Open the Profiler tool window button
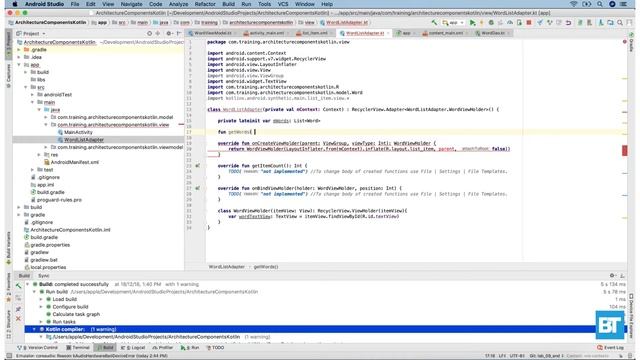 [x=163, y=348]
